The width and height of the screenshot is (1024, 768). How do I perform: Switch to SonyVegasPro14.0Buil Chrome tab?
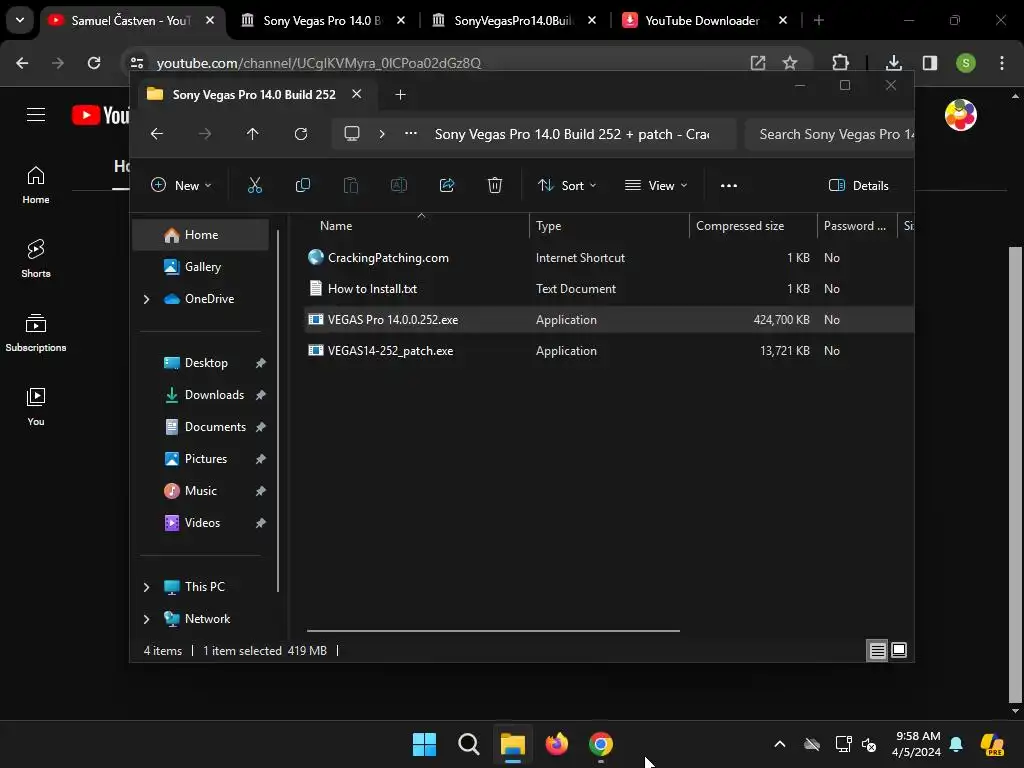pyautogui.click(x=514, y=21)
